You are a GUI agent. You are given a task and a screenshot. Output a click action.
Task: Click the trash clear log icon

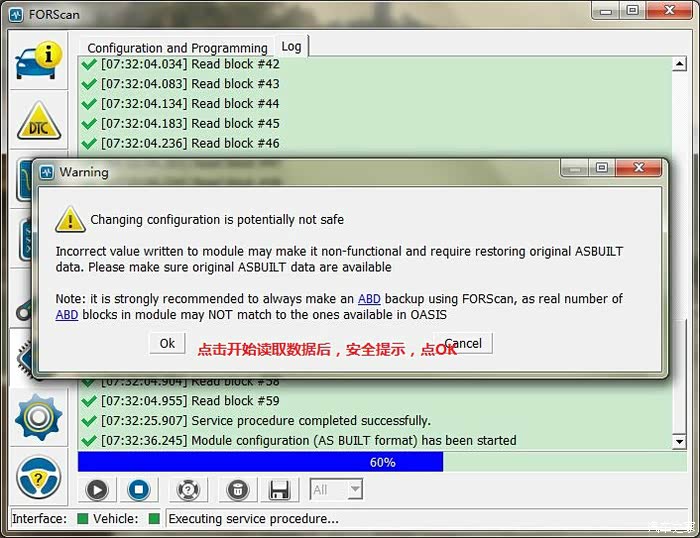click(238, 490)
